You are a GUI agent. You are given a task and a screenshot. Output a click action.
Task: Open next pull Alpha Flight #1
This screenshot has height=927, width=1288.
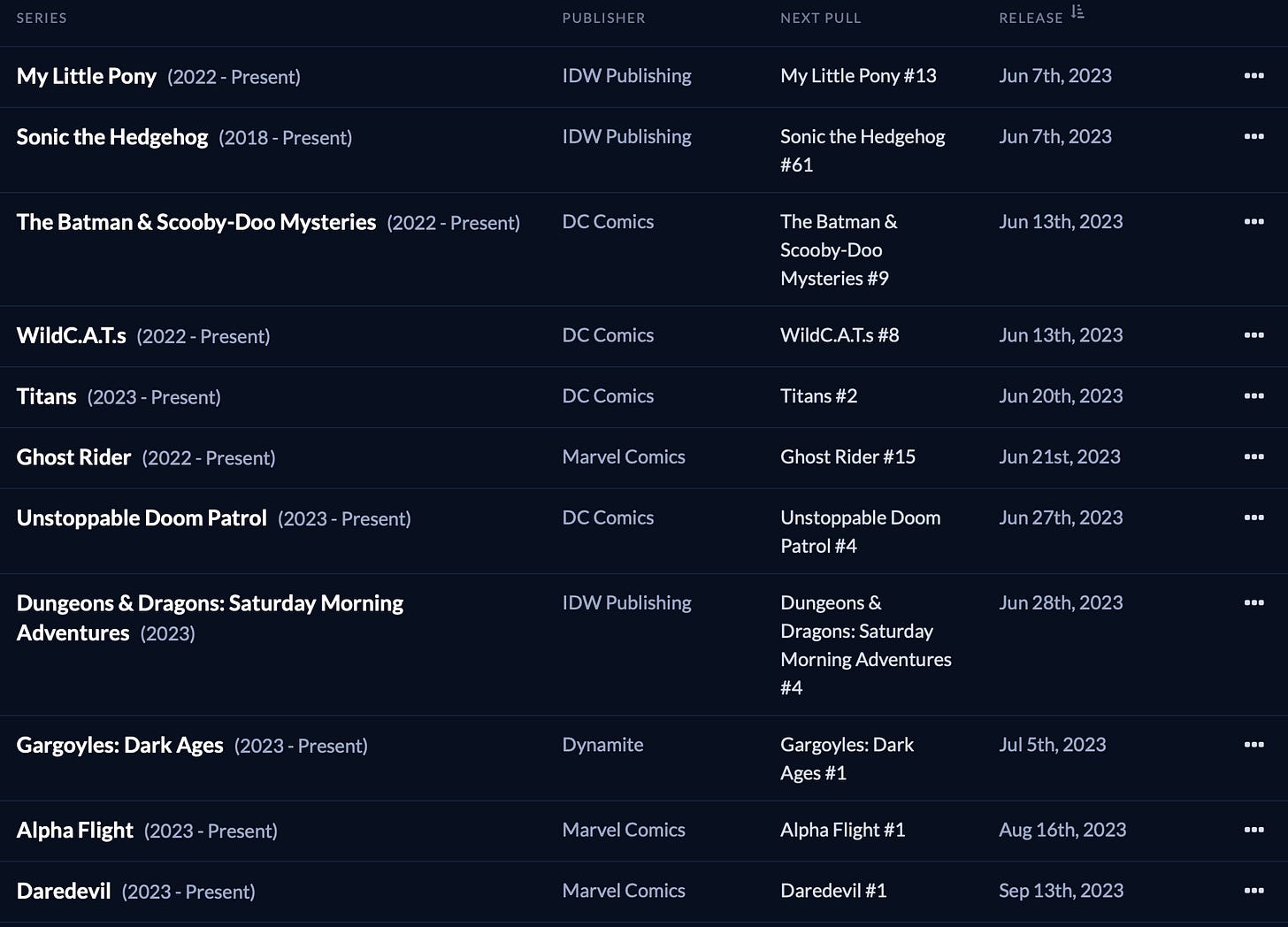pos(842,830)
